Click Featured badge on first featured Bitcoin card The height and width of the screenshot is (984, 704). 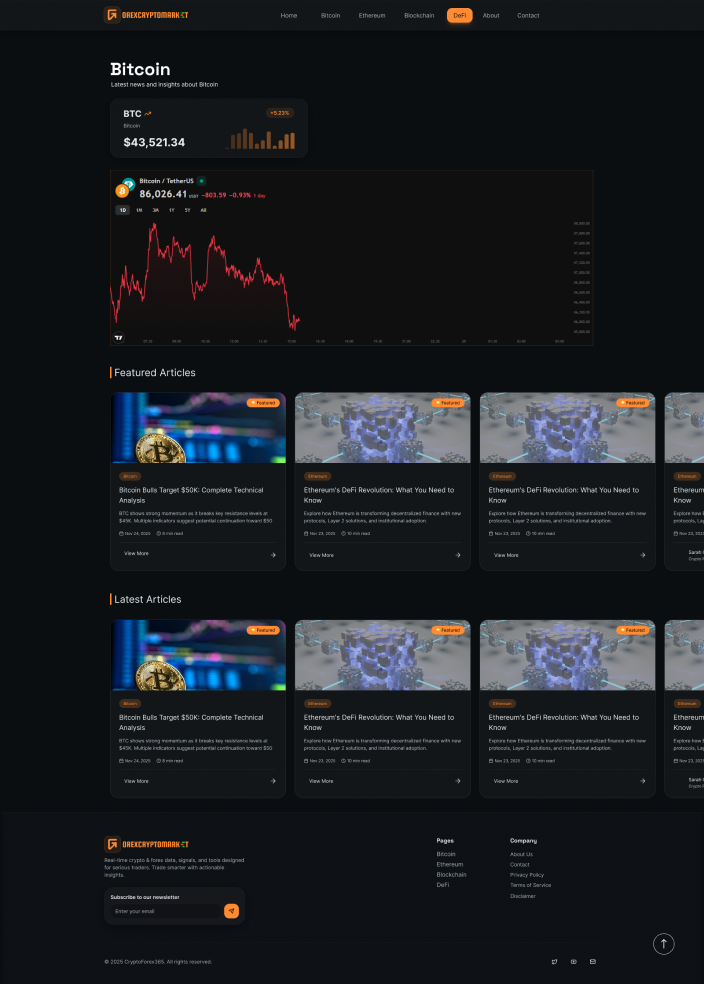[263, 403]
